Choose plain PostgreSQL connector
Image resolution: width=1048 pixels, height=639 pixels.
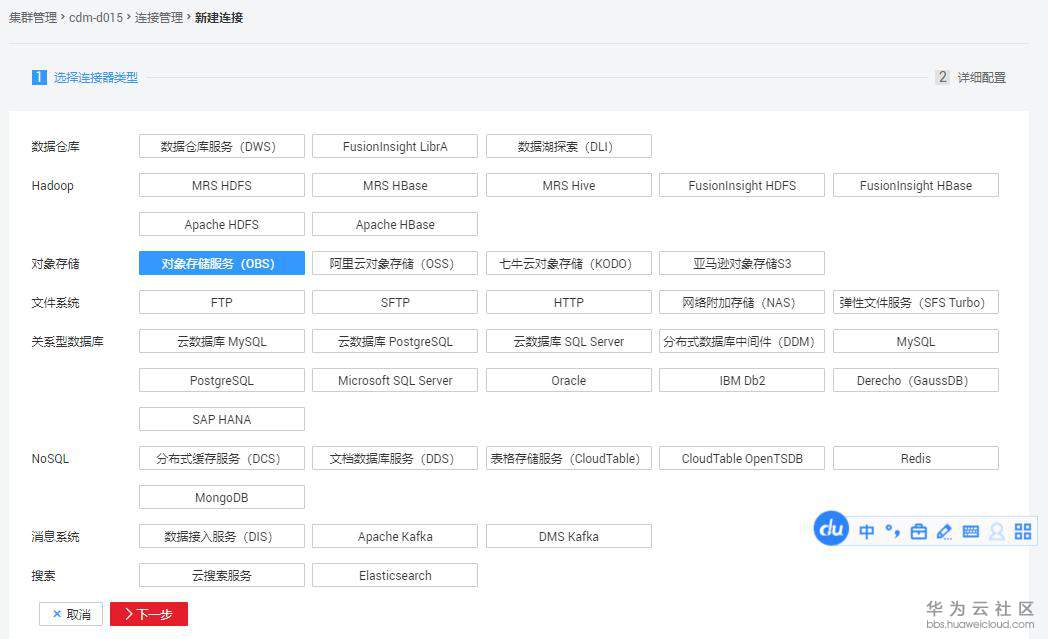pyautogui.click(x=222, y=380)
